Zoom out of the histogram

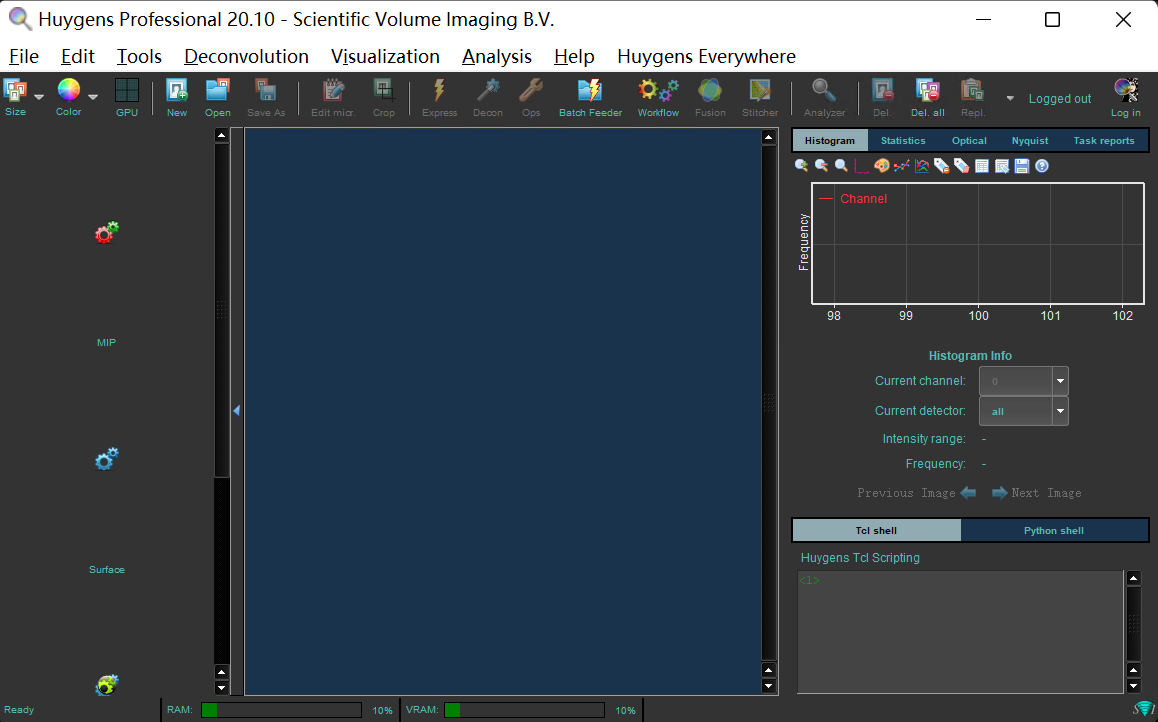pos(821,166)
